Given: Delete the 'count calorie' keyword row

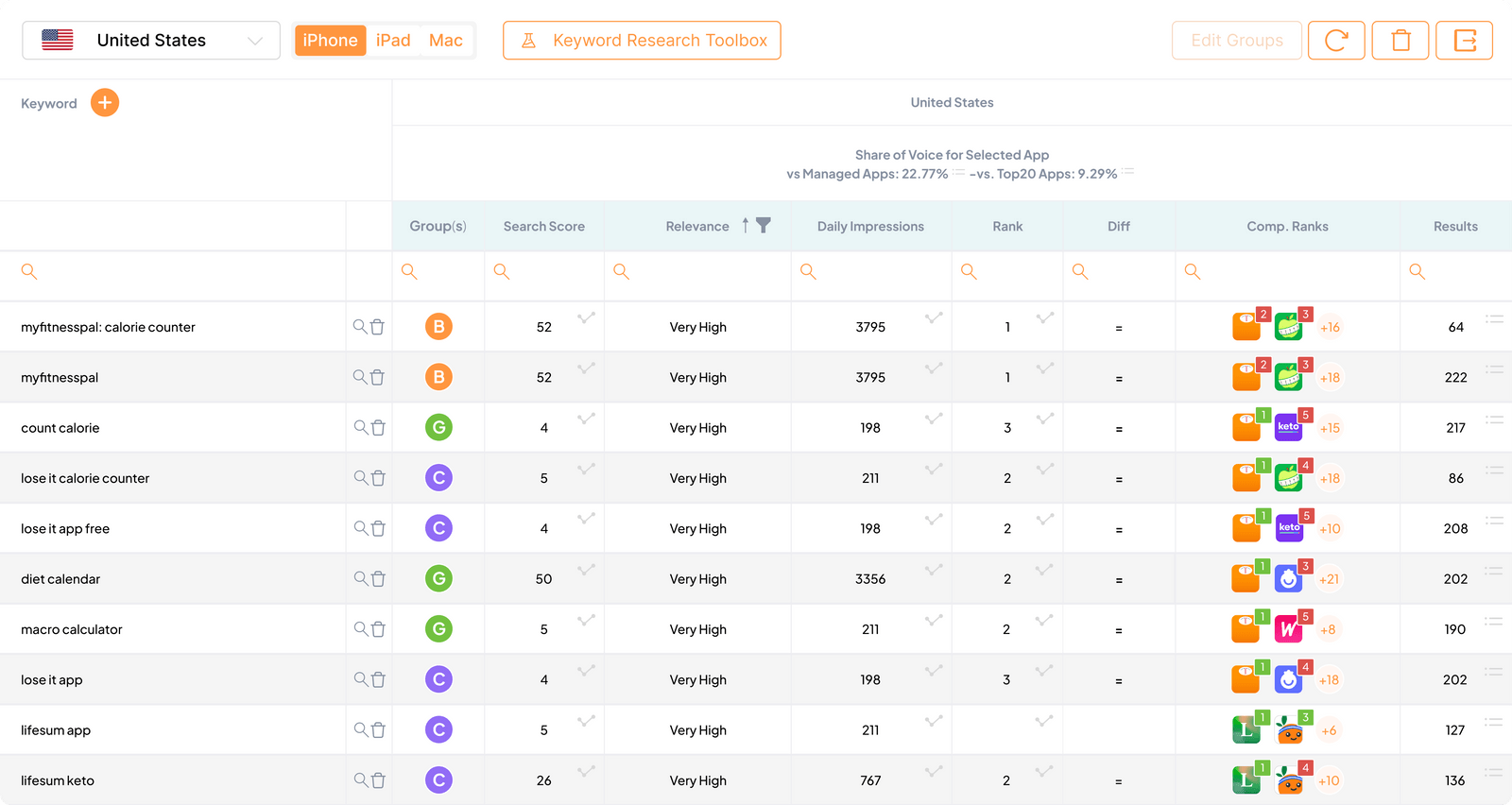Looking at the screenshot, I should (x=378, y=428).
